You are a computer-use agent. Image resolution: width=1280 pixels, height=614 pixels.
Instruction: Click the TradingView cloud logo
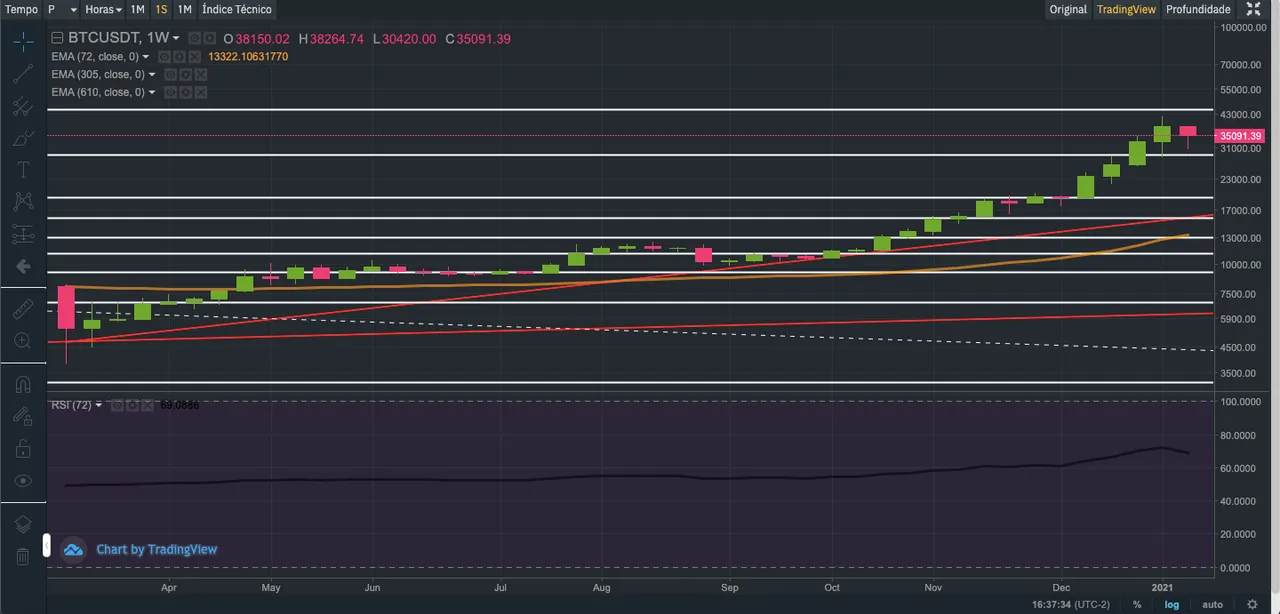(x=73, y=549)
